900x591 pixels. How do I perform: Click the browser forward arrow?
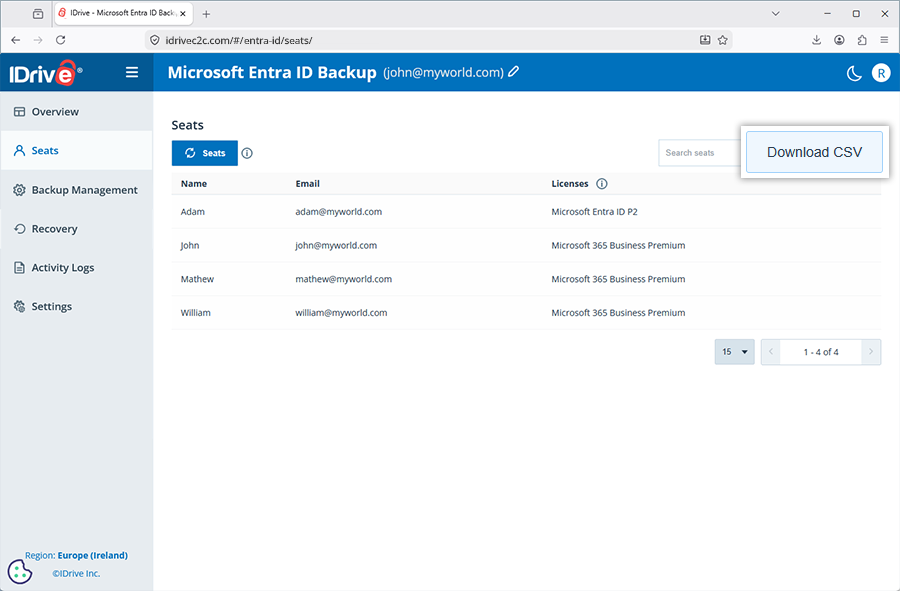(38, 40)
